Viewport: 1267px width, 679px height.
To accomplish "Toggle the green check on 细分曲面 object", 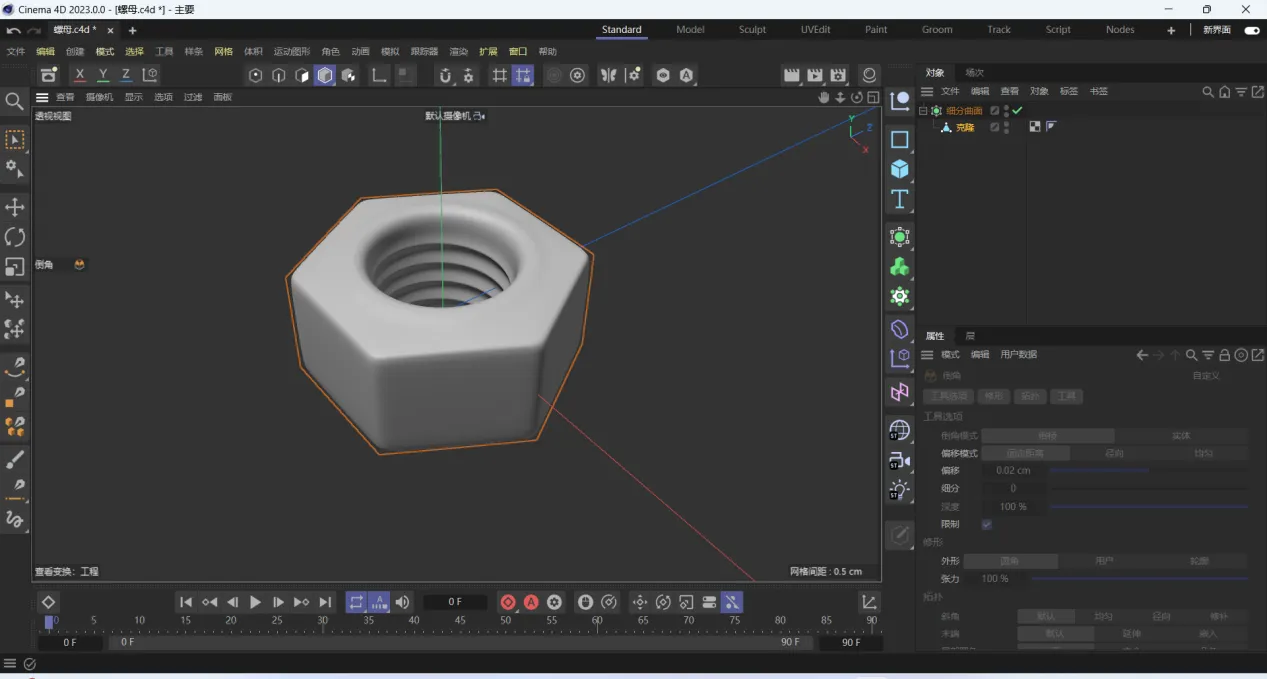I will coord(1018,111).
